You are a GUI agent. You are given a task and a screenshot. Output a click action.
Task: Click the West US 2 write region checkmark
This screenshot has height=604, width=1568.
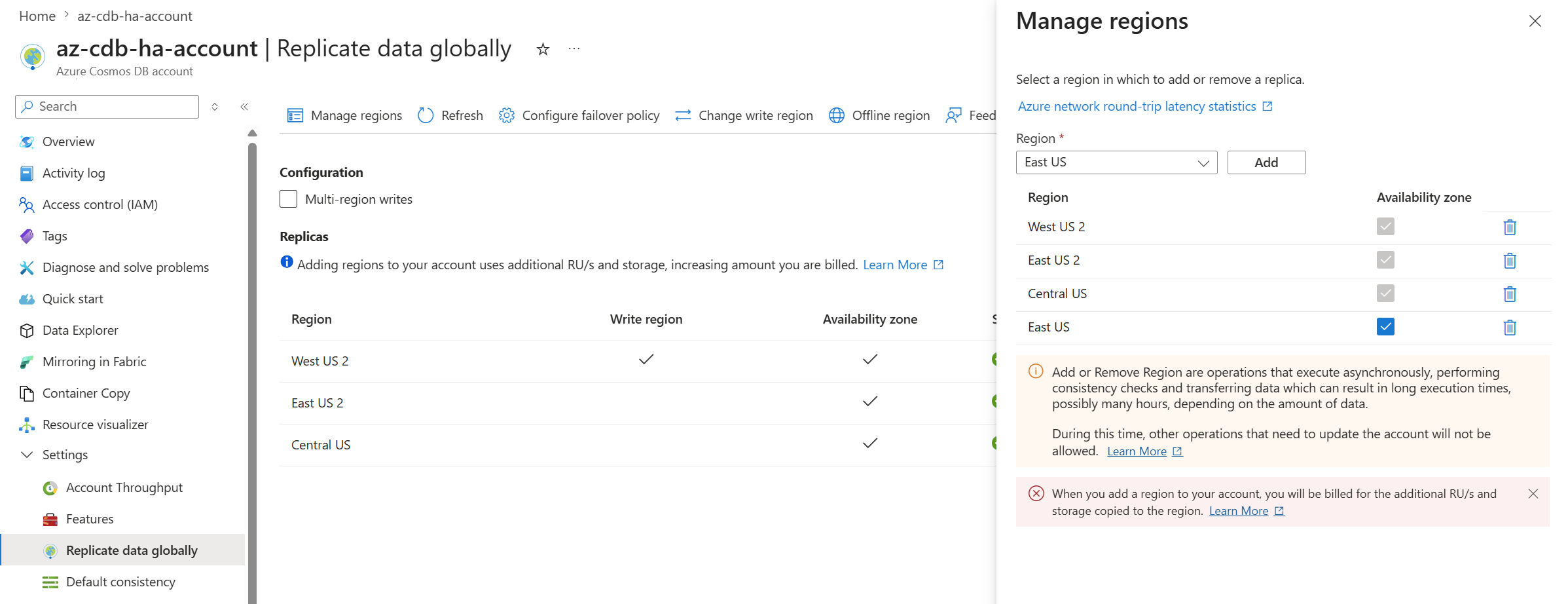coord(646,359)
